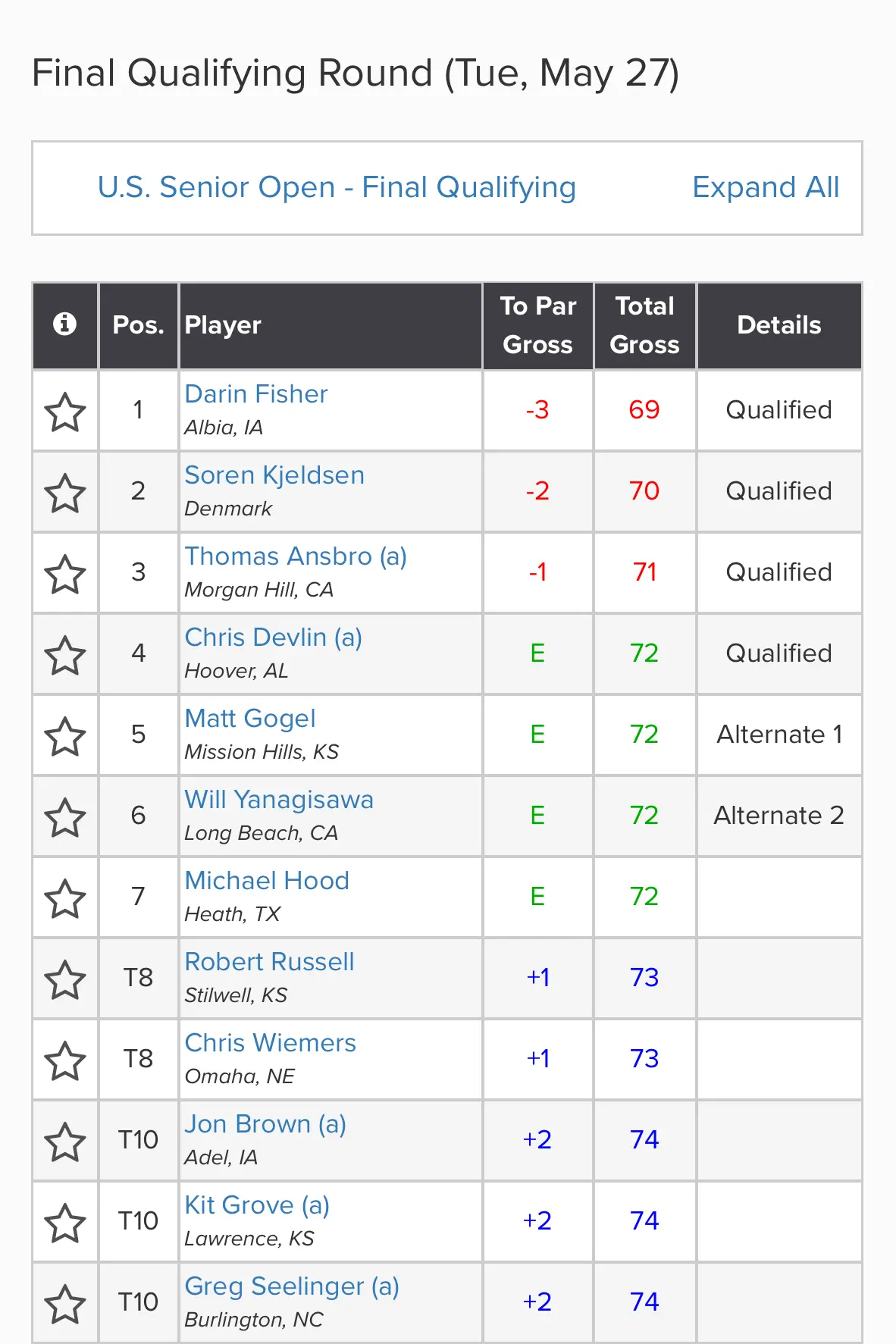896x1344 pixels.
Task: Open Greg Seelinger's player profile link
Action: coord(292,1286)
